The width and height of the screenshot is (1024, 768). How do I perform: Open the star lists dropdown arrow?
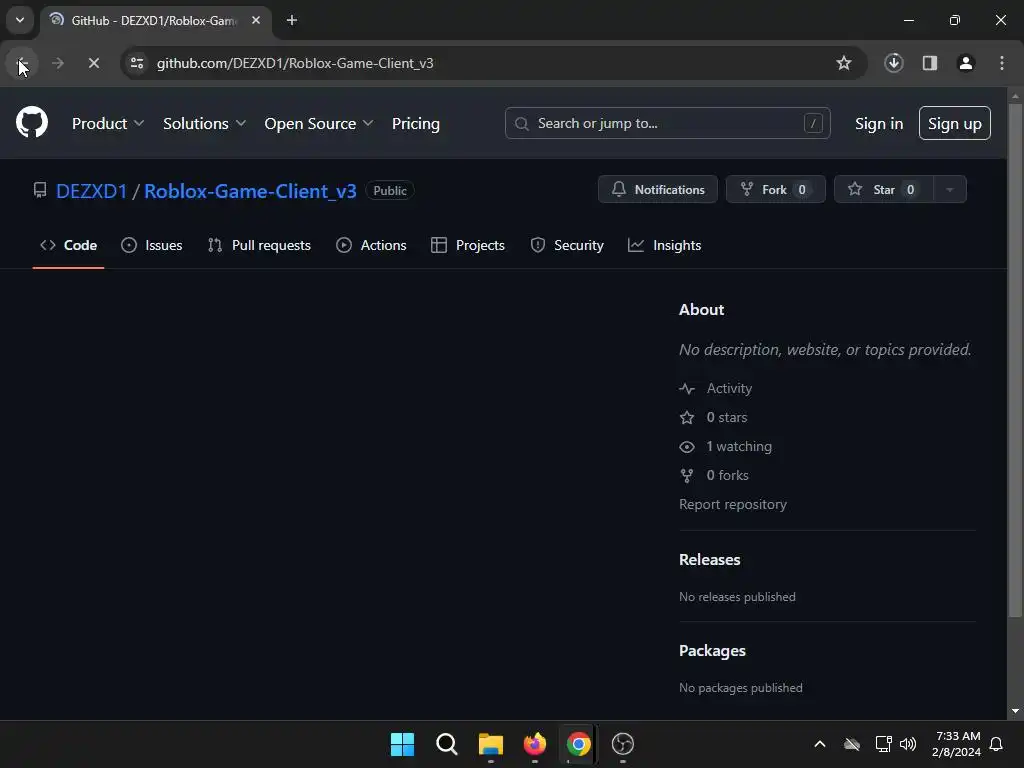(950, 189)
